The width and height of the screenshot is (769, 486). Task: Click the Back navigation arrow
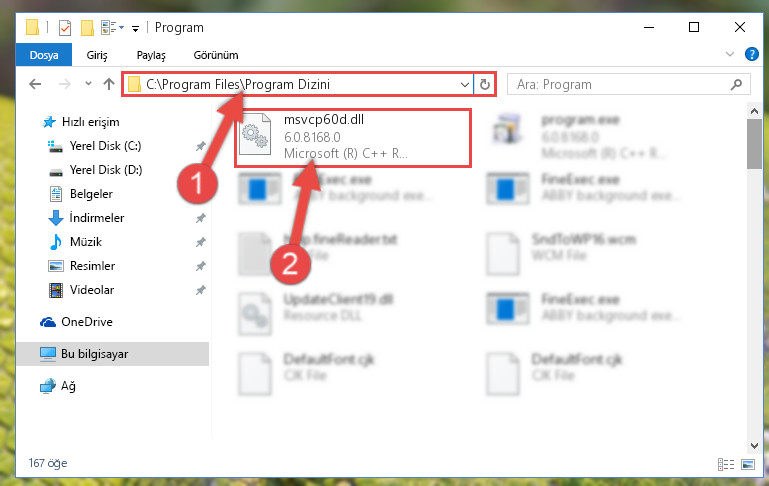tap(35, 84)
